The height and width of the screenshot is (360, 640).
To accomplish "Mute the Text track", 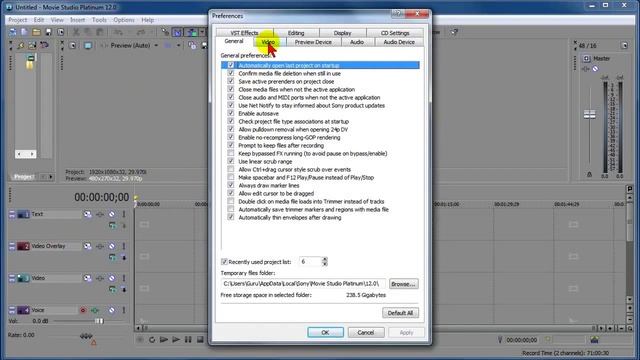I will [111, 214].
